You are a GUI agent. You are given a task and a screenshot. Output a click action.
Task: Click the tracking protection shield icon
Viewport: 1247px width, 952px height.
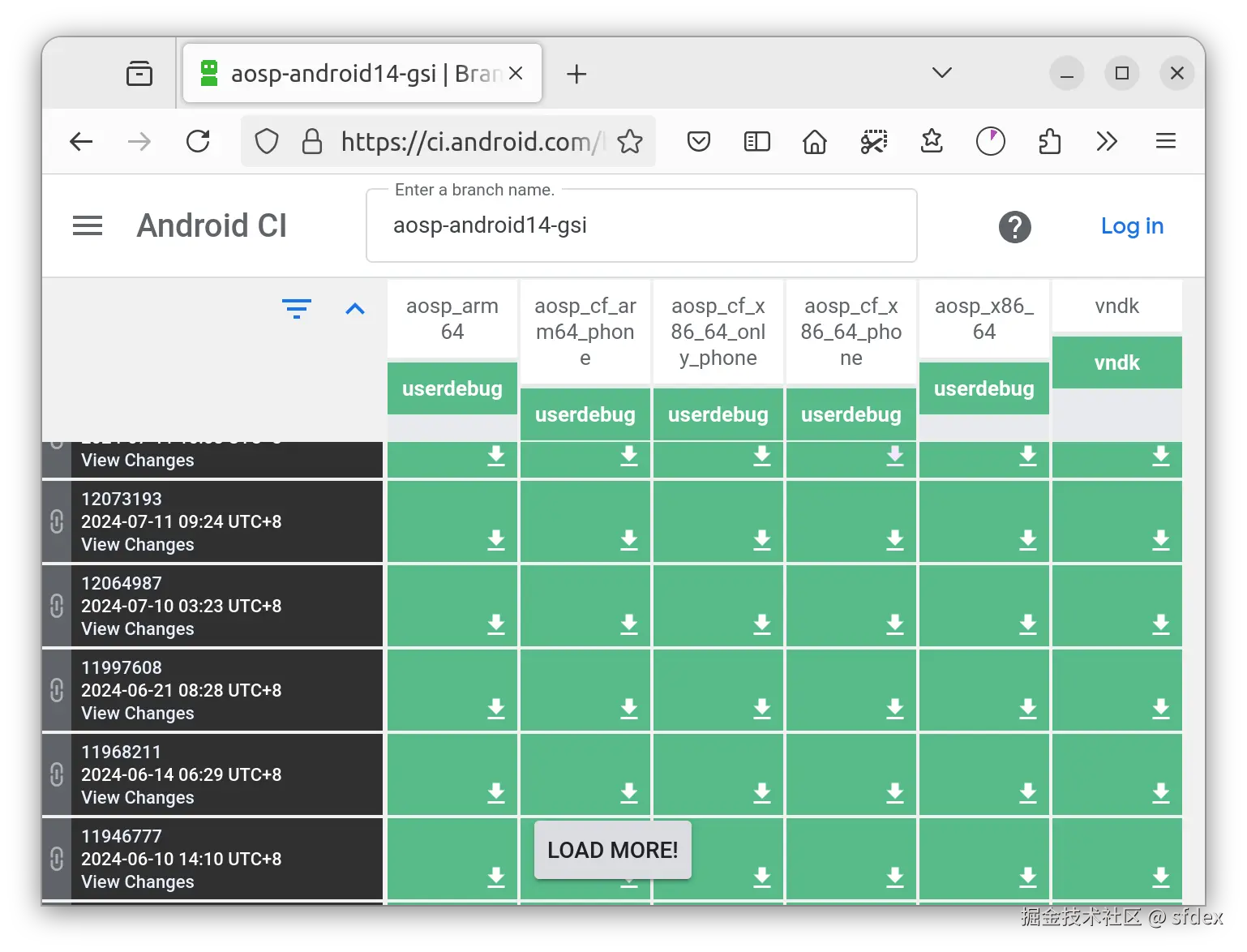coord(266,141)
